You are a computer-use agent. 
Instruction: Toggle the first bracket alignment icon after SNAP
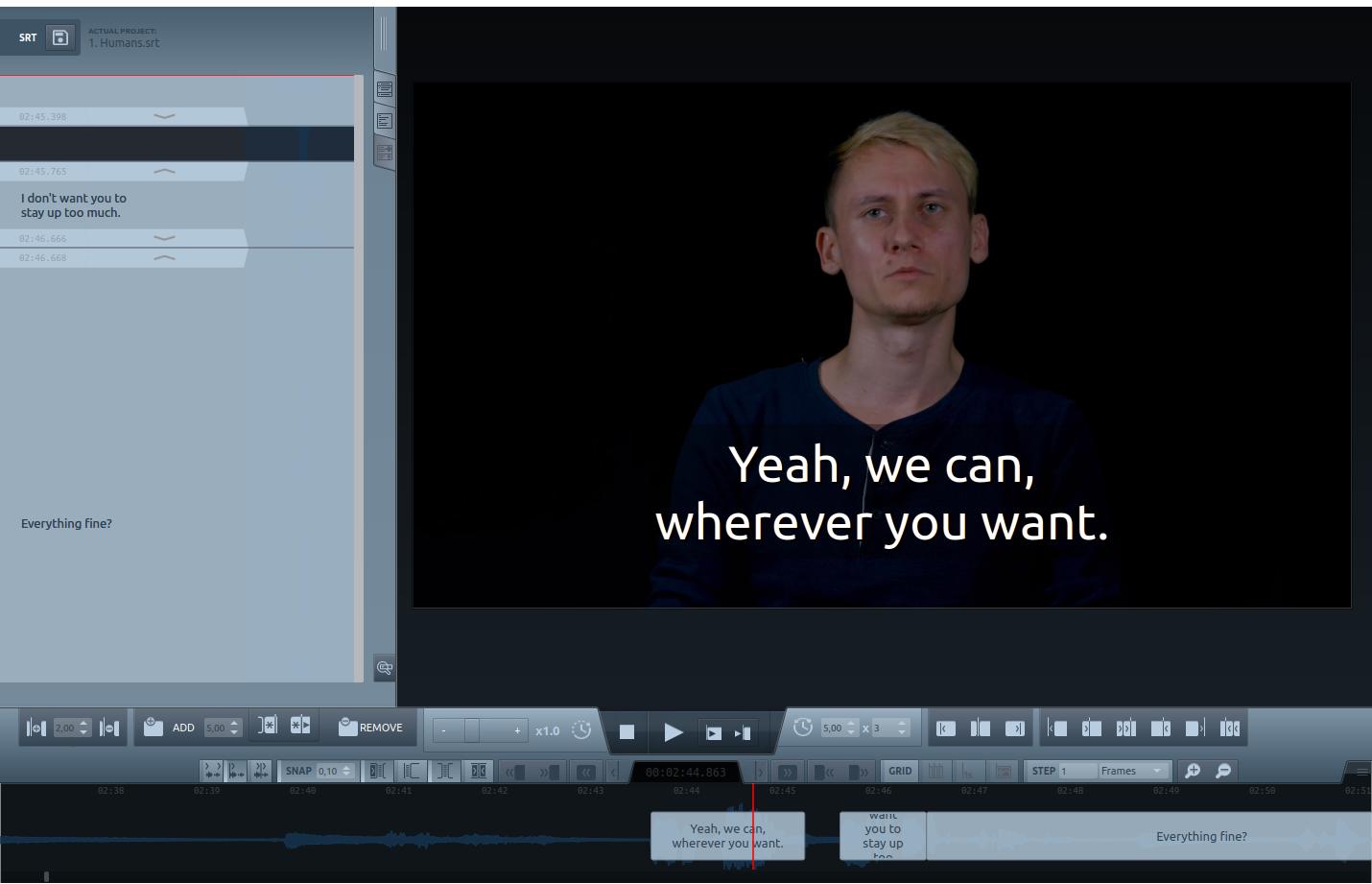[378, 771]
